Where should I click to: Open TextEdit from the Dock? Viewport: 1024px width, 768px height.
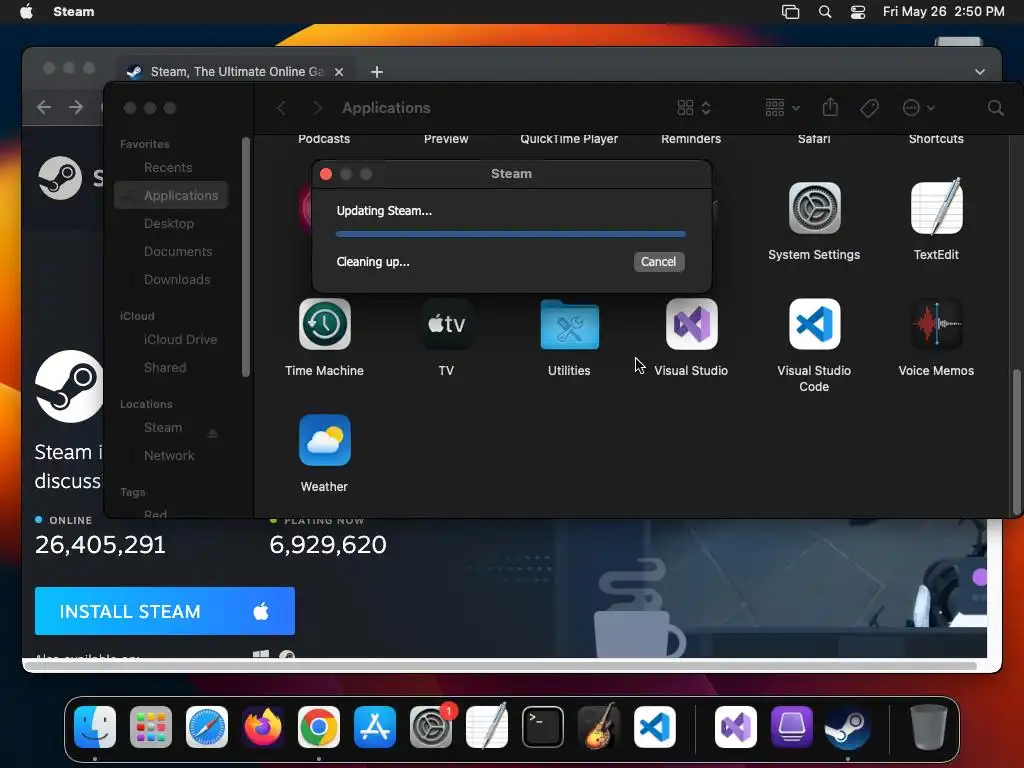[x=487, y=726]
